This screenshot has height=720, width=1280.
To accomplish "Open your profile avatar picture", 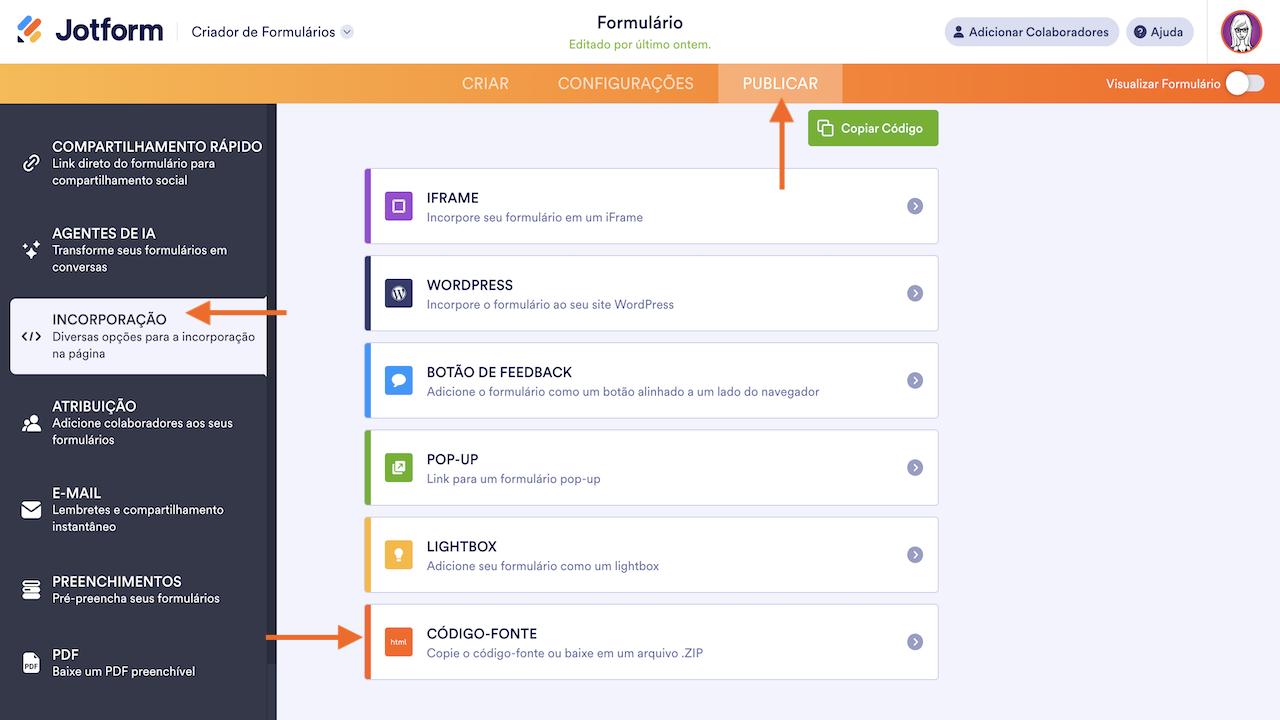I will click(1243, 31).
